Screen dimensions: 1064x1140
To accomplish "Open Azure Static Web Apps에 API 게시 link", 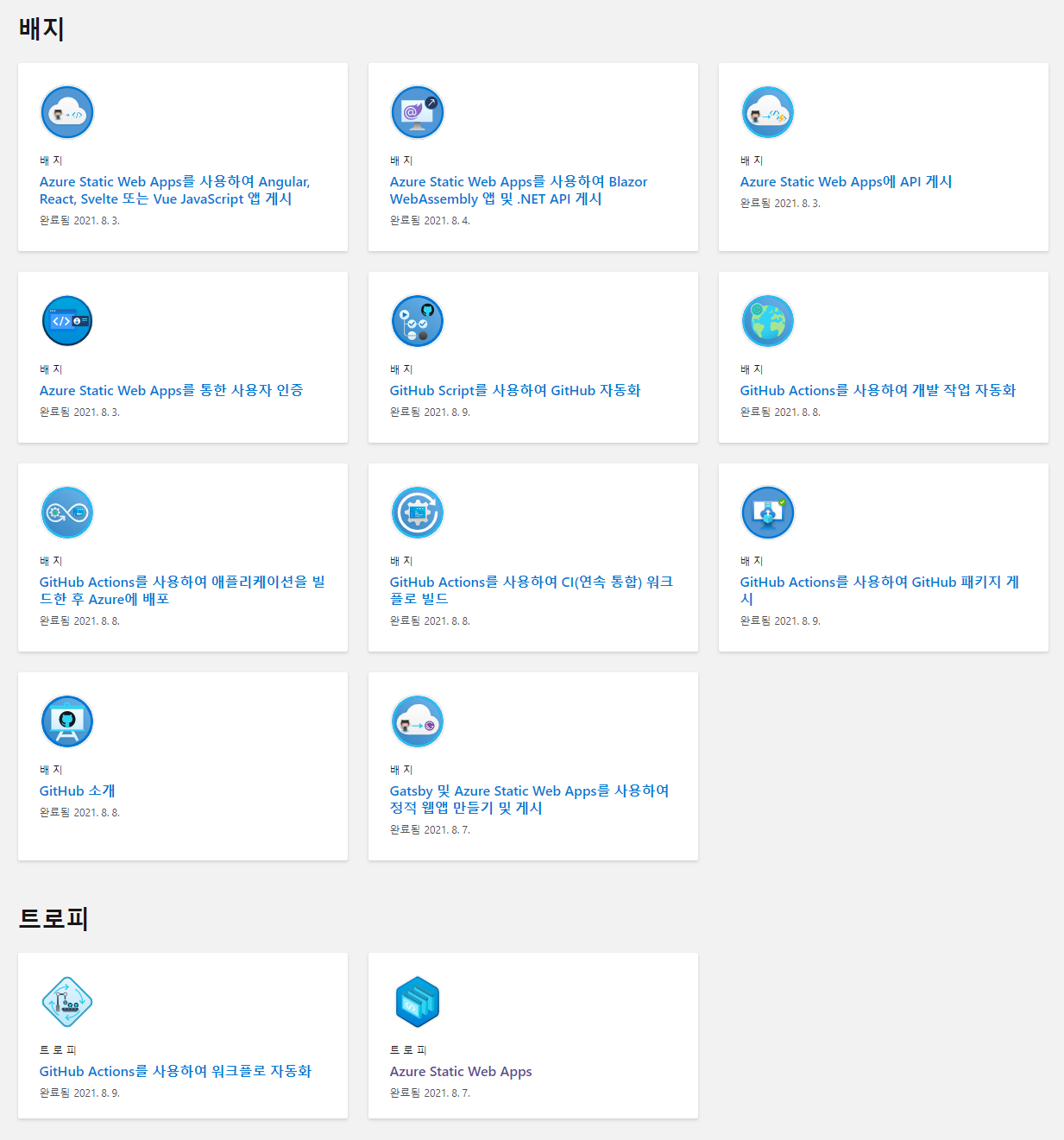I will (846, 181).
